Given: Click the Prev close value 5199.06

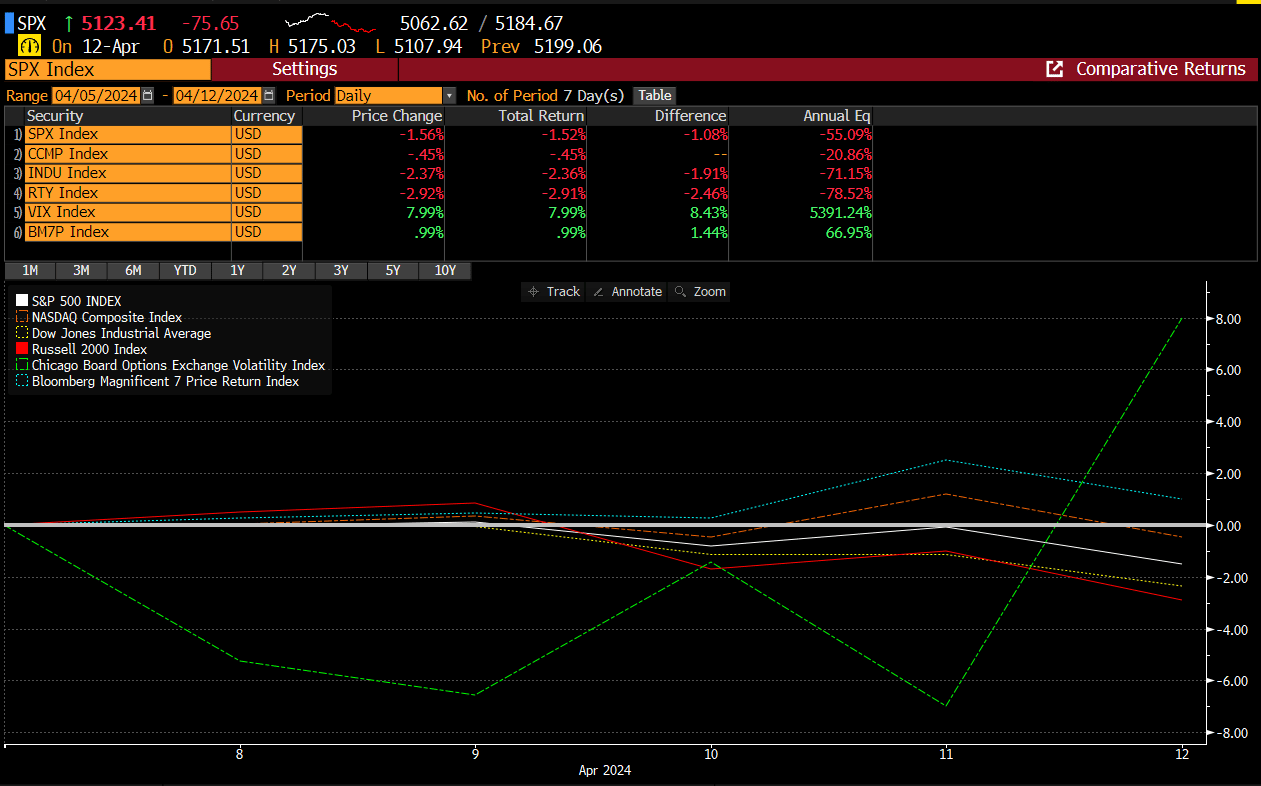Looking at the screenshot, I should [568, 46].
